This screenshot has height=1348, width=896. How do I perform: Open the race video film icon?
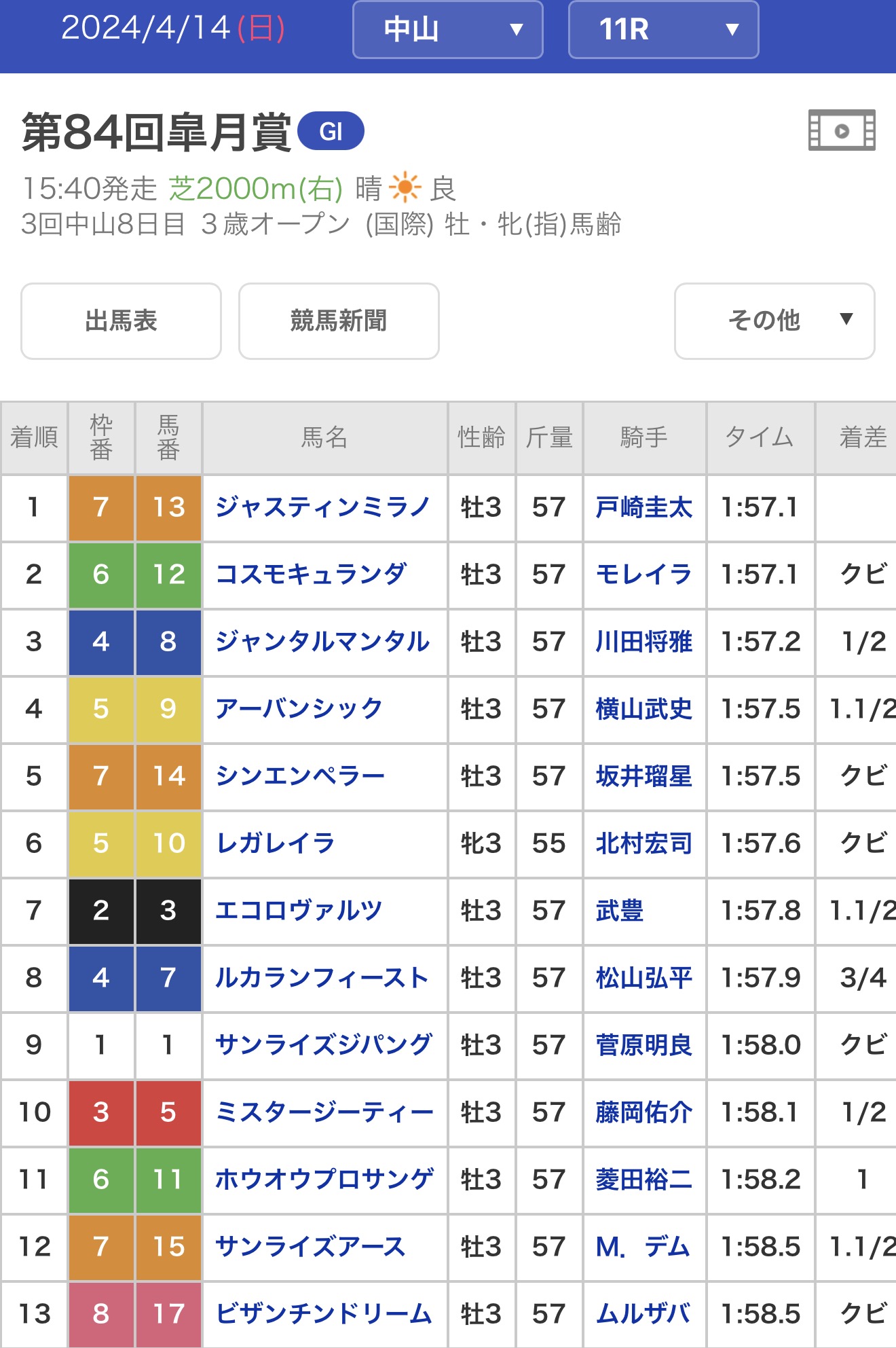pos(842,130)
